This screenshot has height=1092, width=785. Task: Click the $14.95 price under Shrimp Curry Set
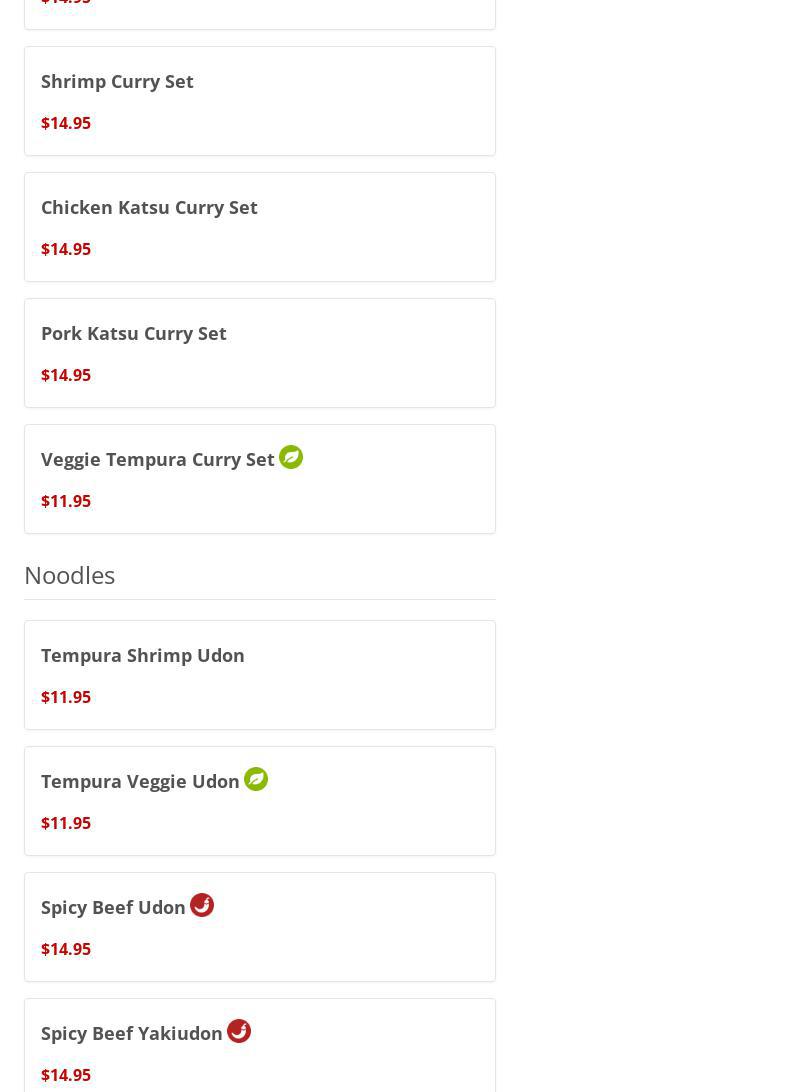tap(66, 123)
